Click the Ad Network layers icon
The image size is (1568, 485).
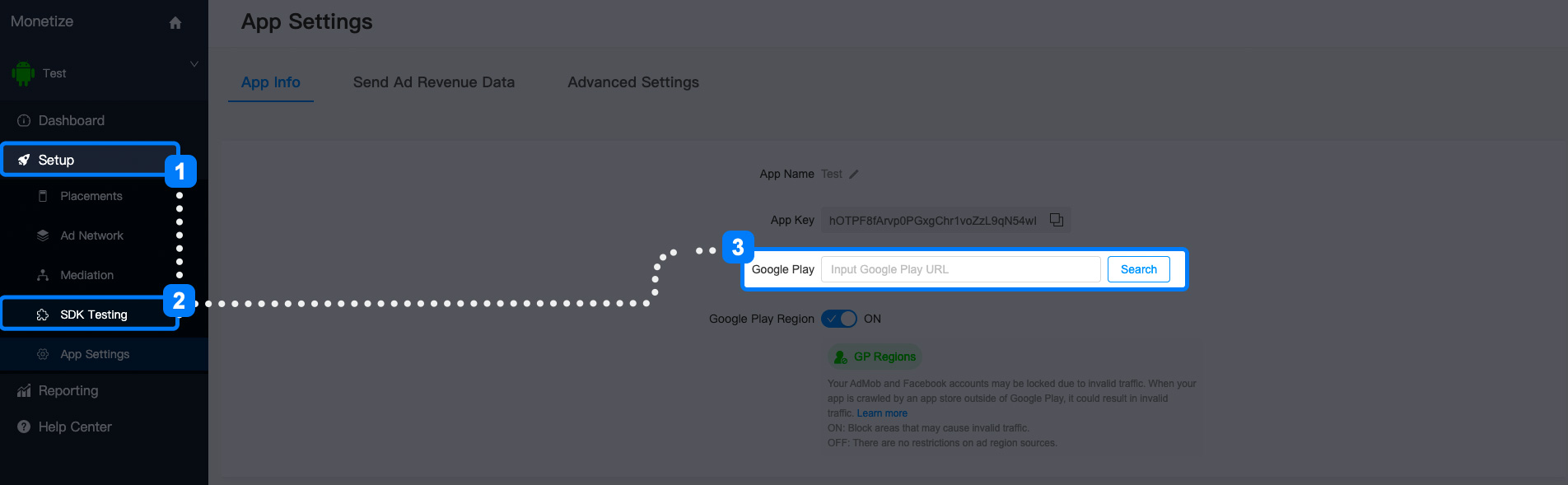point(43,236)
